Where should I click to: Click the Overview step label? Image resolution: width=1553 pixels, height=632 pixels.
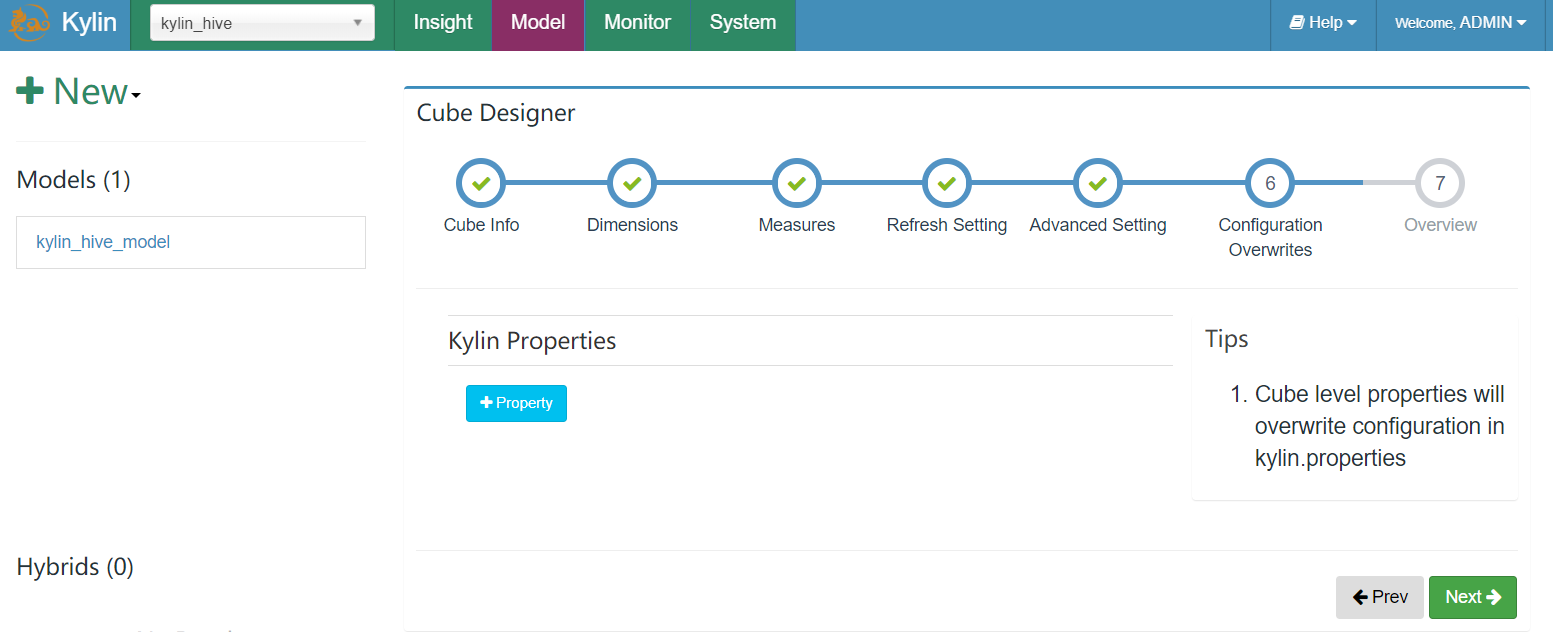coord(1440,225)
